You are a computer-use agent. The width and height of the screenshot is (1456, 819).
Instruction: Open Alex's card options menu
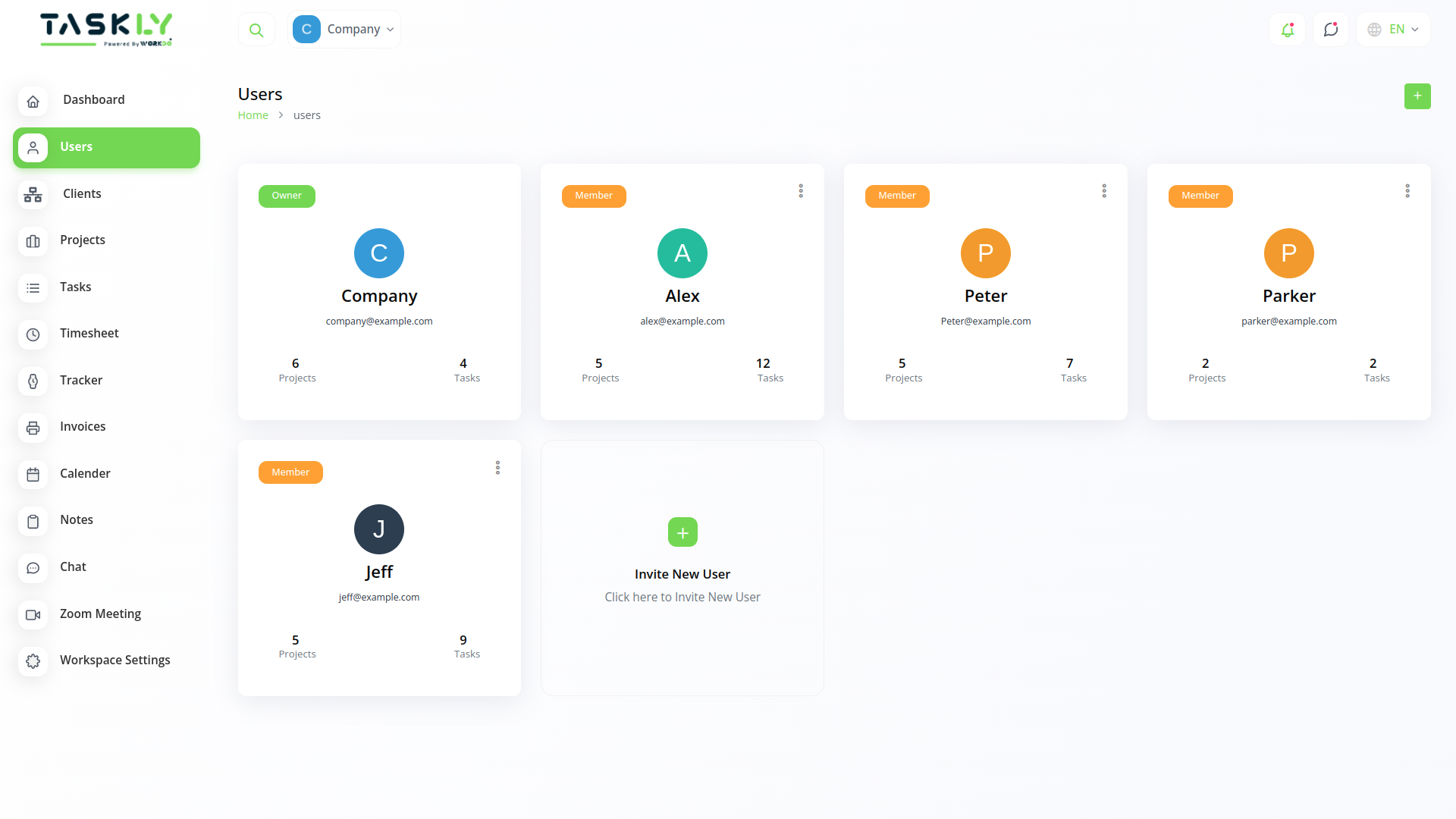pos(801,191)
